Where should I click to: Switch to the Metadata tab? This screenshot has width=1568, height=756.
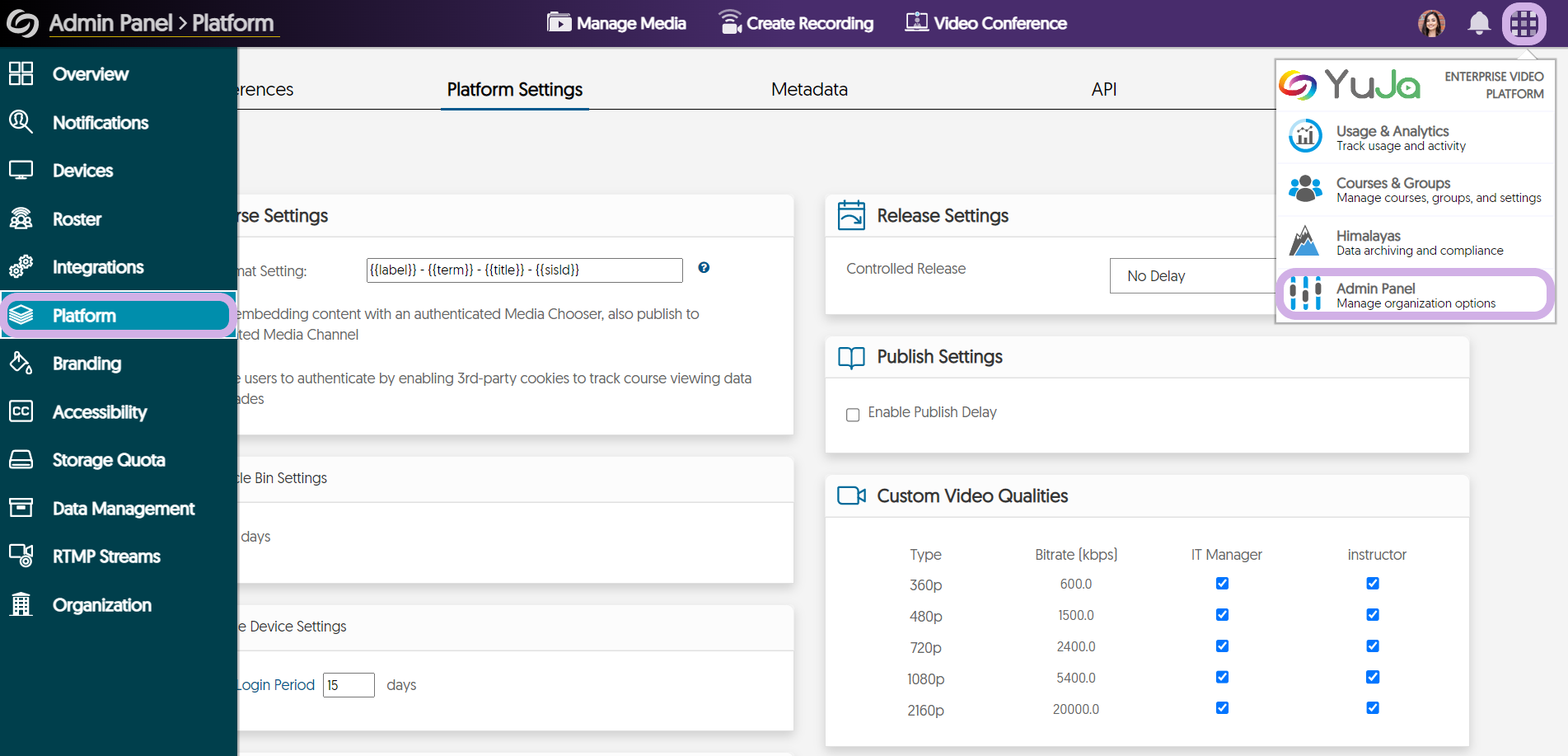[x=809, y=90]
